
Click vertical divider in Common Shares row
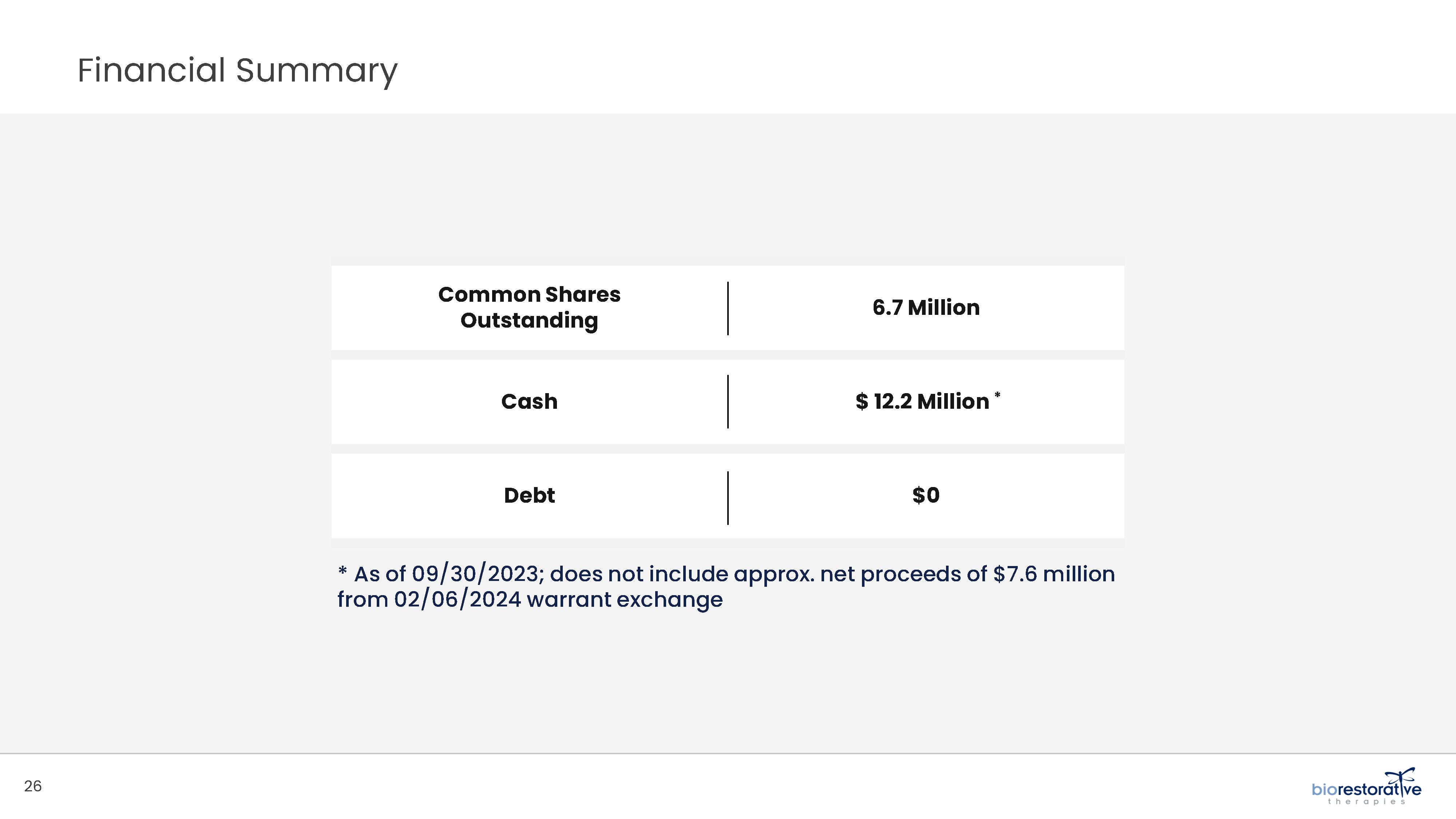pyautogui.click(x=728, y=309)
